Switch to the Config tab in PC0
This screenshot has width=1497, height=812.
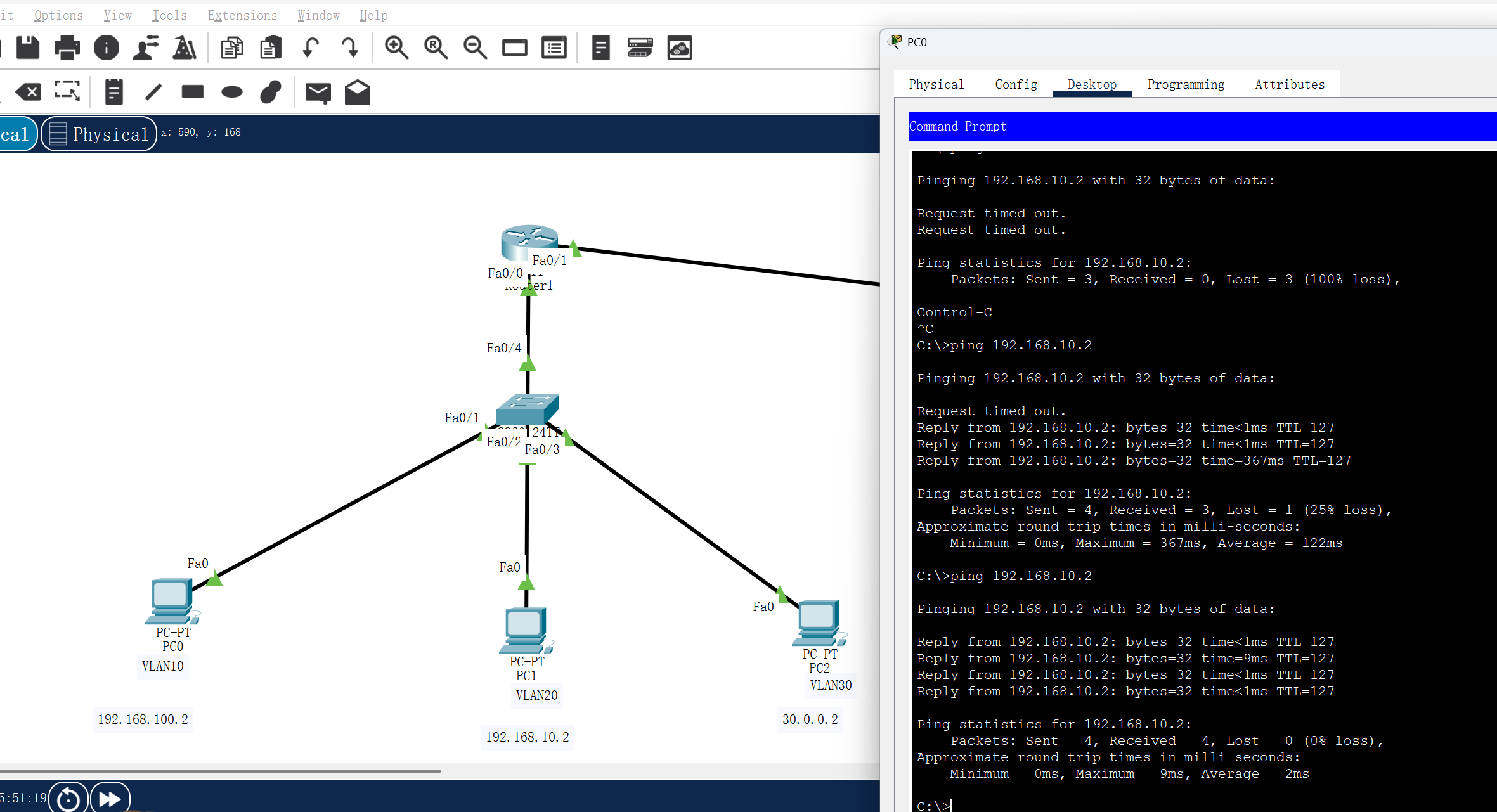coord(1016,84)
